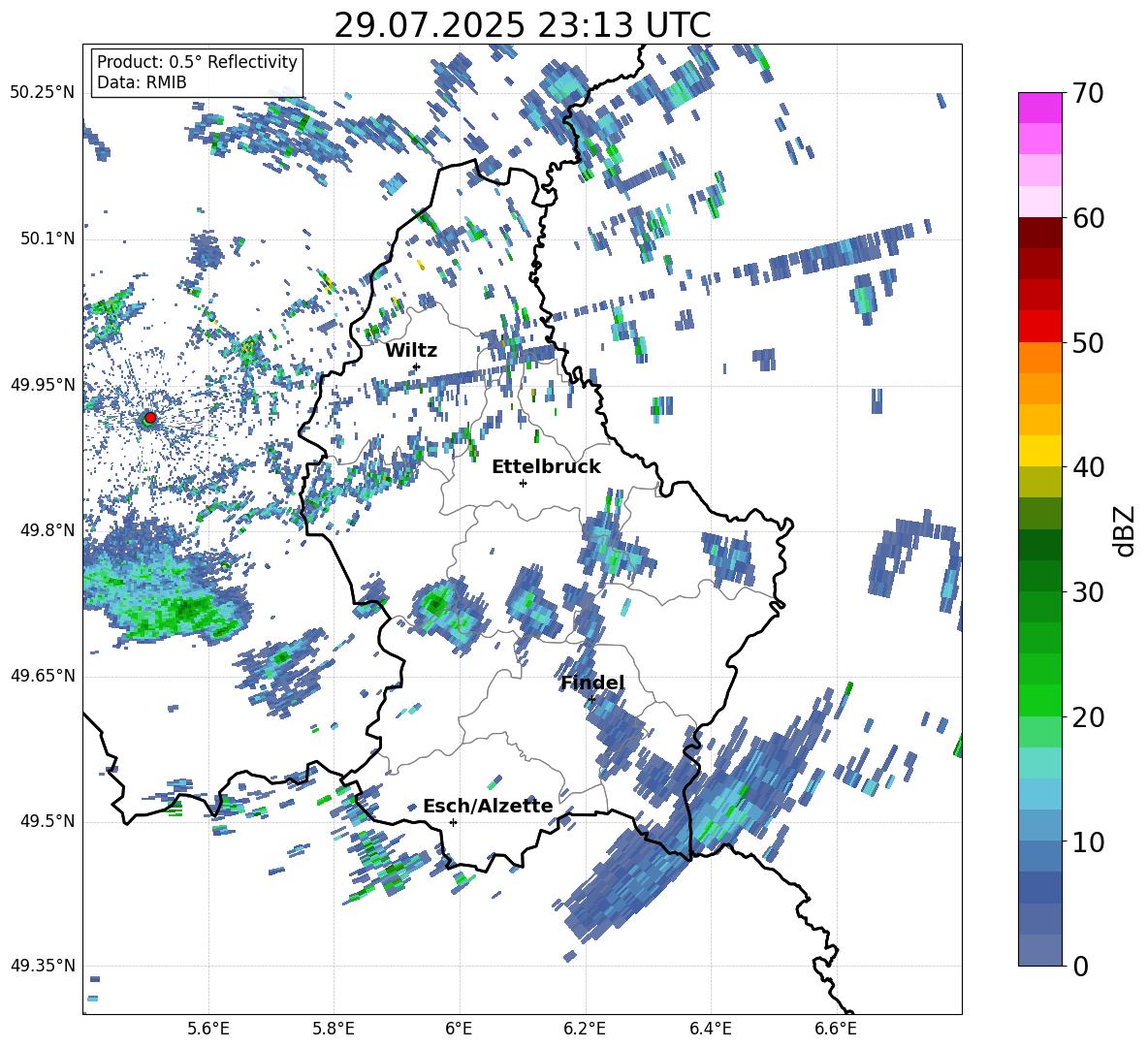Click the 40 tick on the colorbar
Viewport: 1148px width, 1048px height.
pyautogui.click(x=1087, y=467)
